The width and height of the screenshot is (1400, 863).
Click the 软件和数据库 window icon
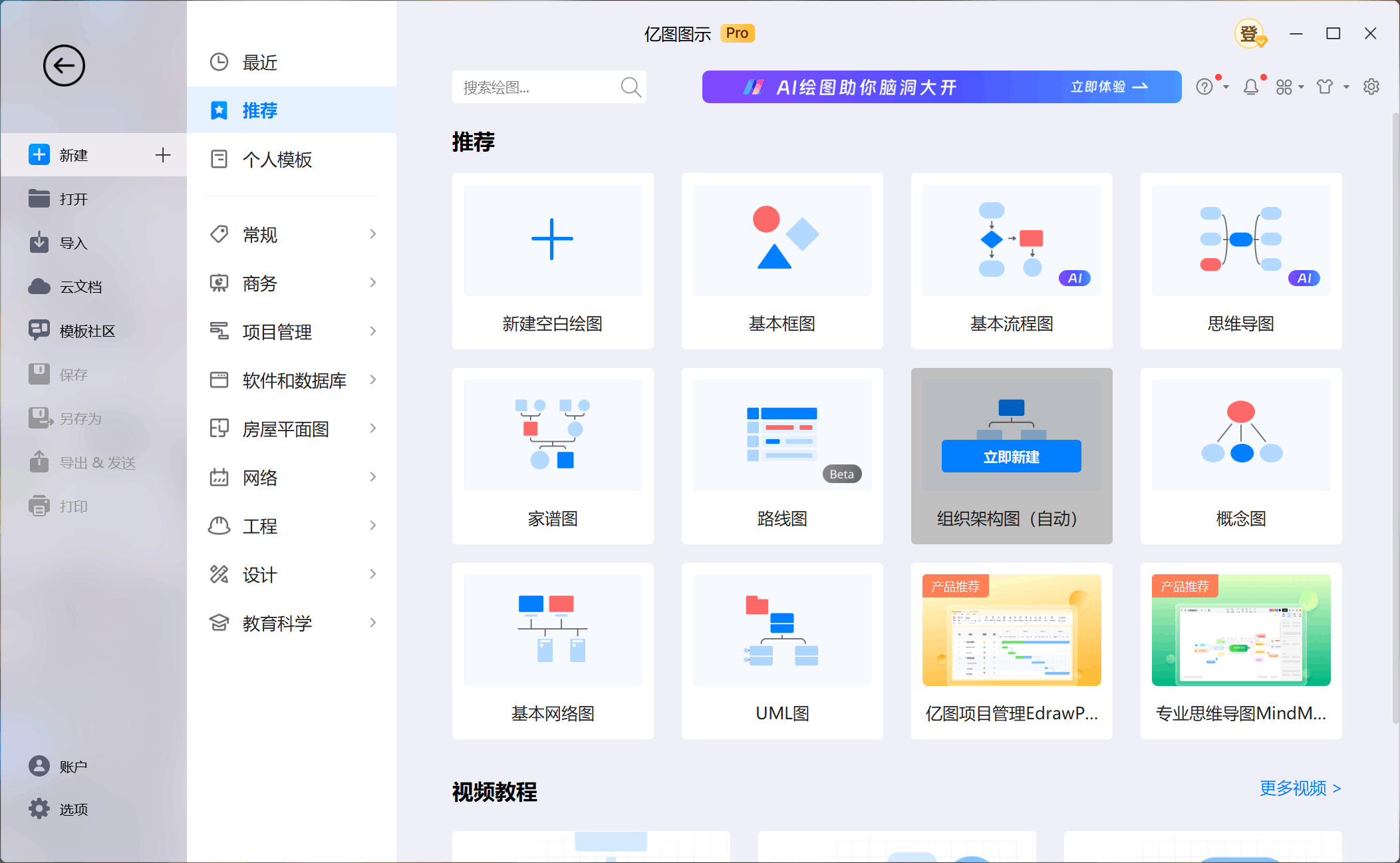pyautogui.click(x=219, y=380)
